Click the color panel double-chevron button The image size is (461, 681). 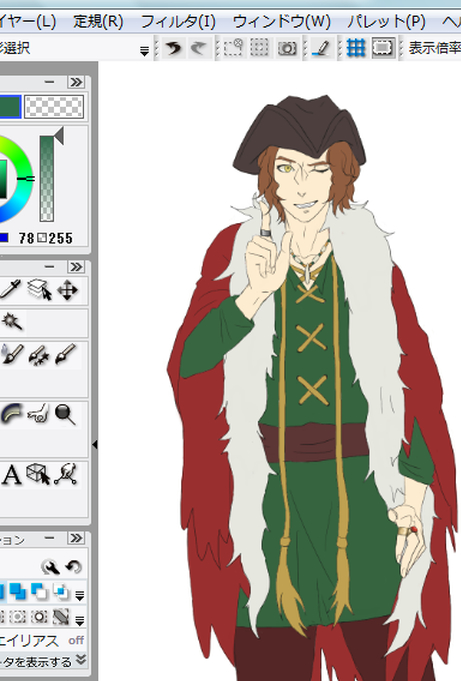76,82
